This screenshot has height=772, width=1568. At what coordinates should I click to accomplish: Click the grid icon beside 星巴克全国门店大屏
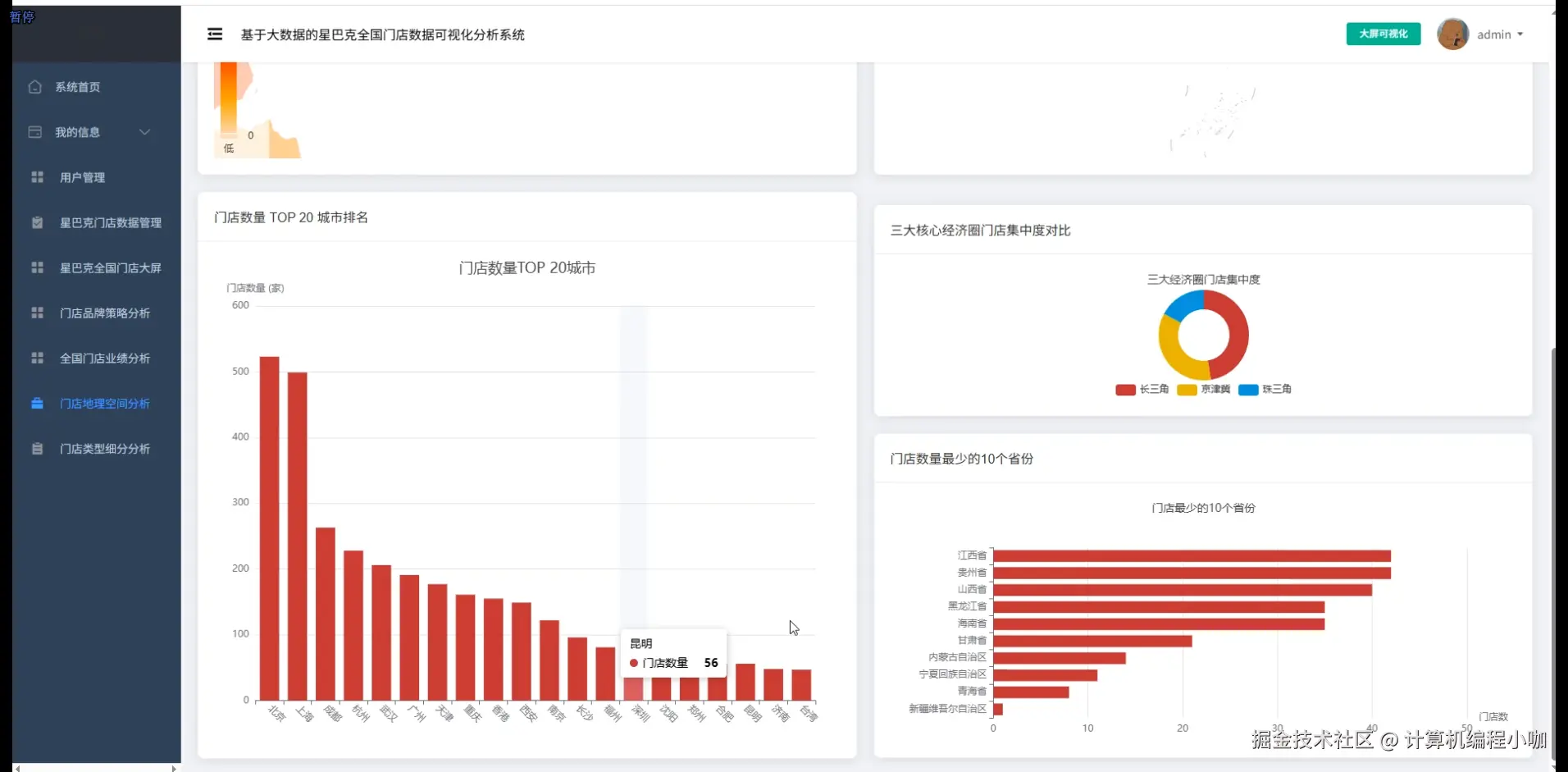point(37,267)
